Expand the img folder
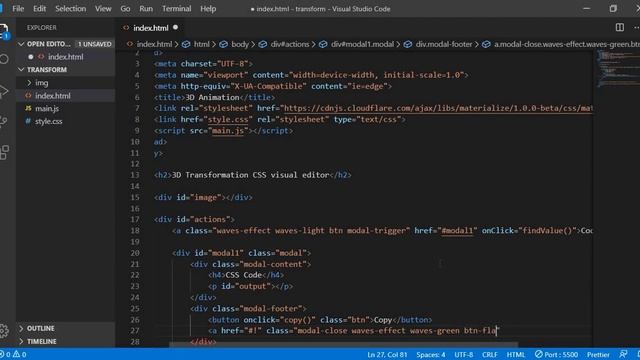Screen dimensions: 640x360 (41, 83)
